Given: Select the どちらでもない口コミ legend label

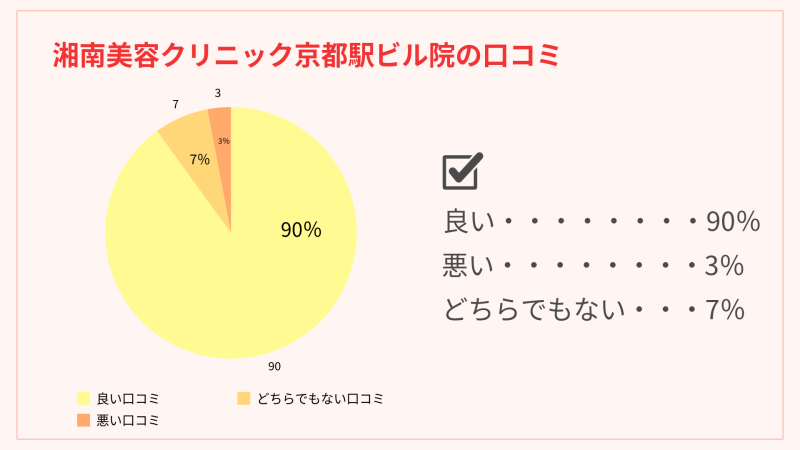Looking at the screenshot, I should (320, 399).
